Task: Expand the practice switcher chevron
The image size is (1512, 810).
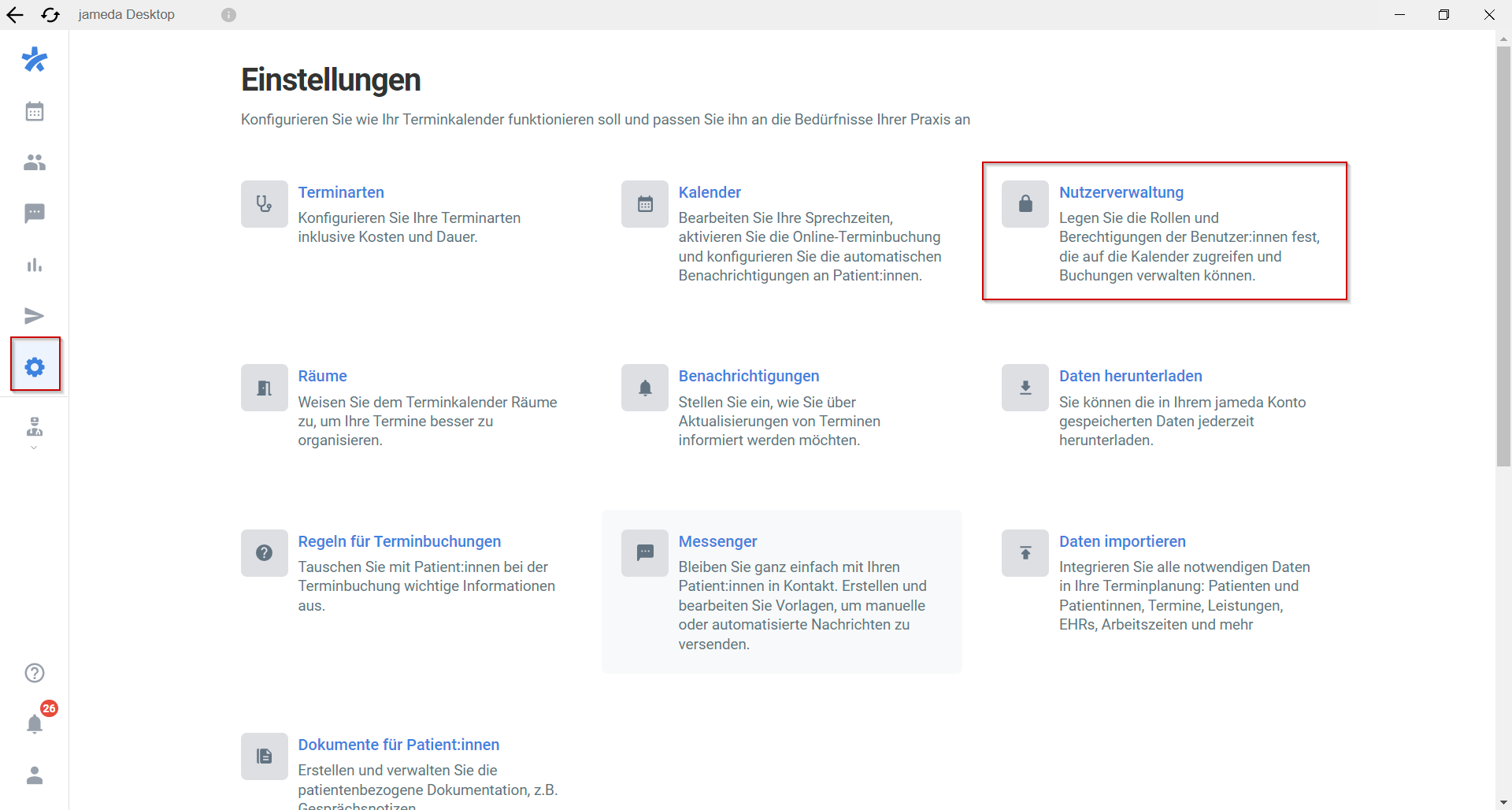Action: point(34,448)
